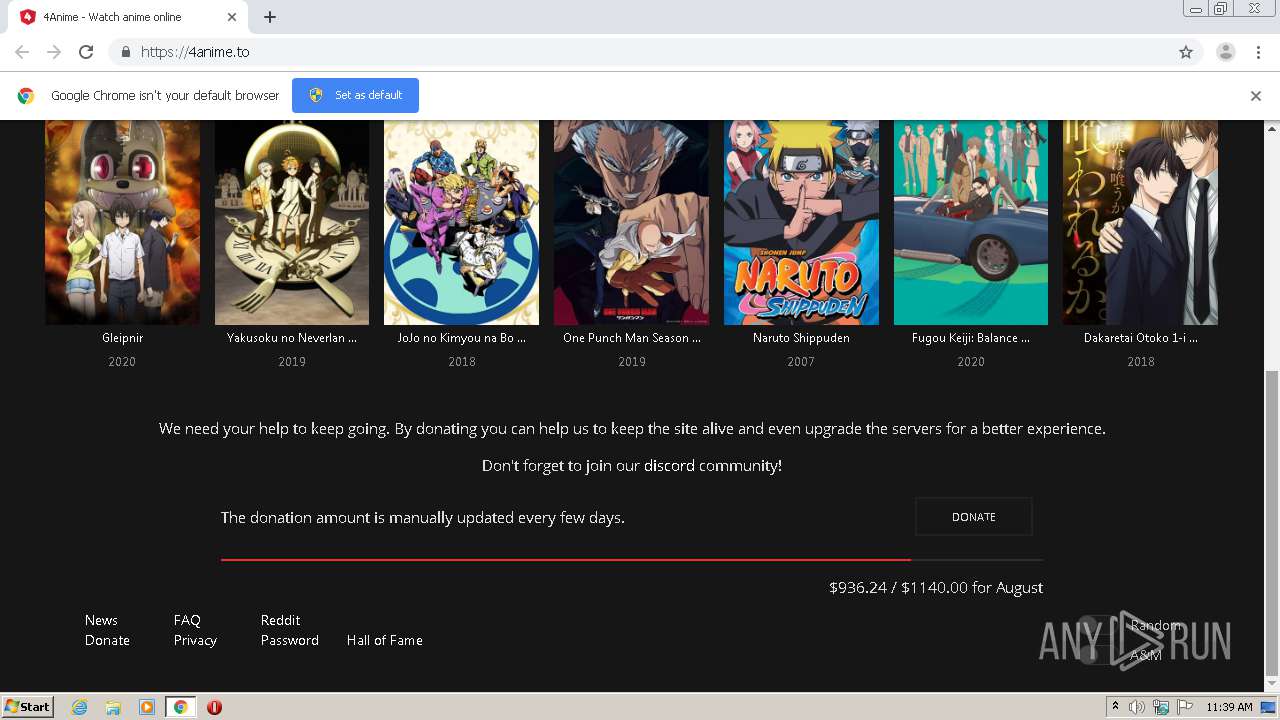Viewport: 1280px width, 720px height.
Task: Click the Dakaretai Otoko 1-i title
Action: [1140, 338]
